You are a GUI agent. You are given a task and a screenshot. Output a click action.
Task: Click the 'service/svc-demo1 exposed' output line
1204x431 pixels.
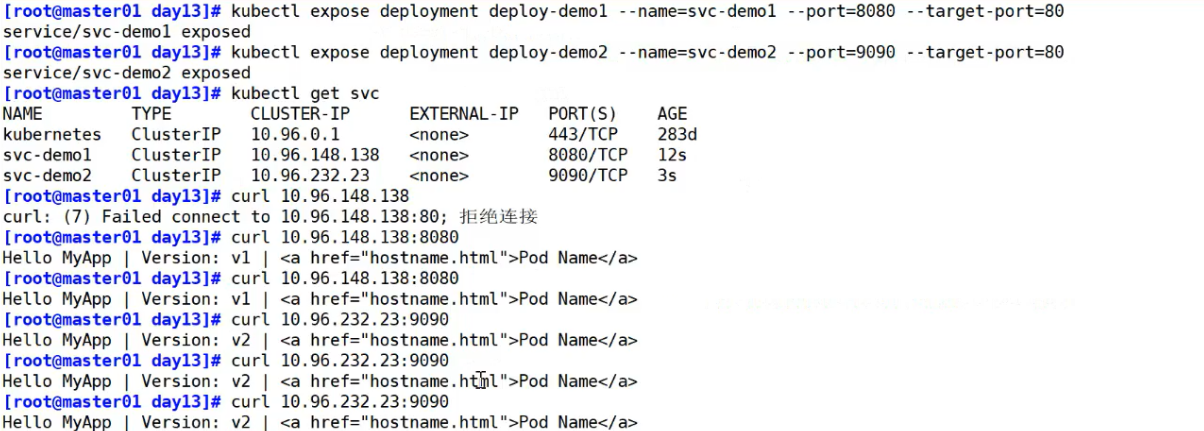point(127,32)
